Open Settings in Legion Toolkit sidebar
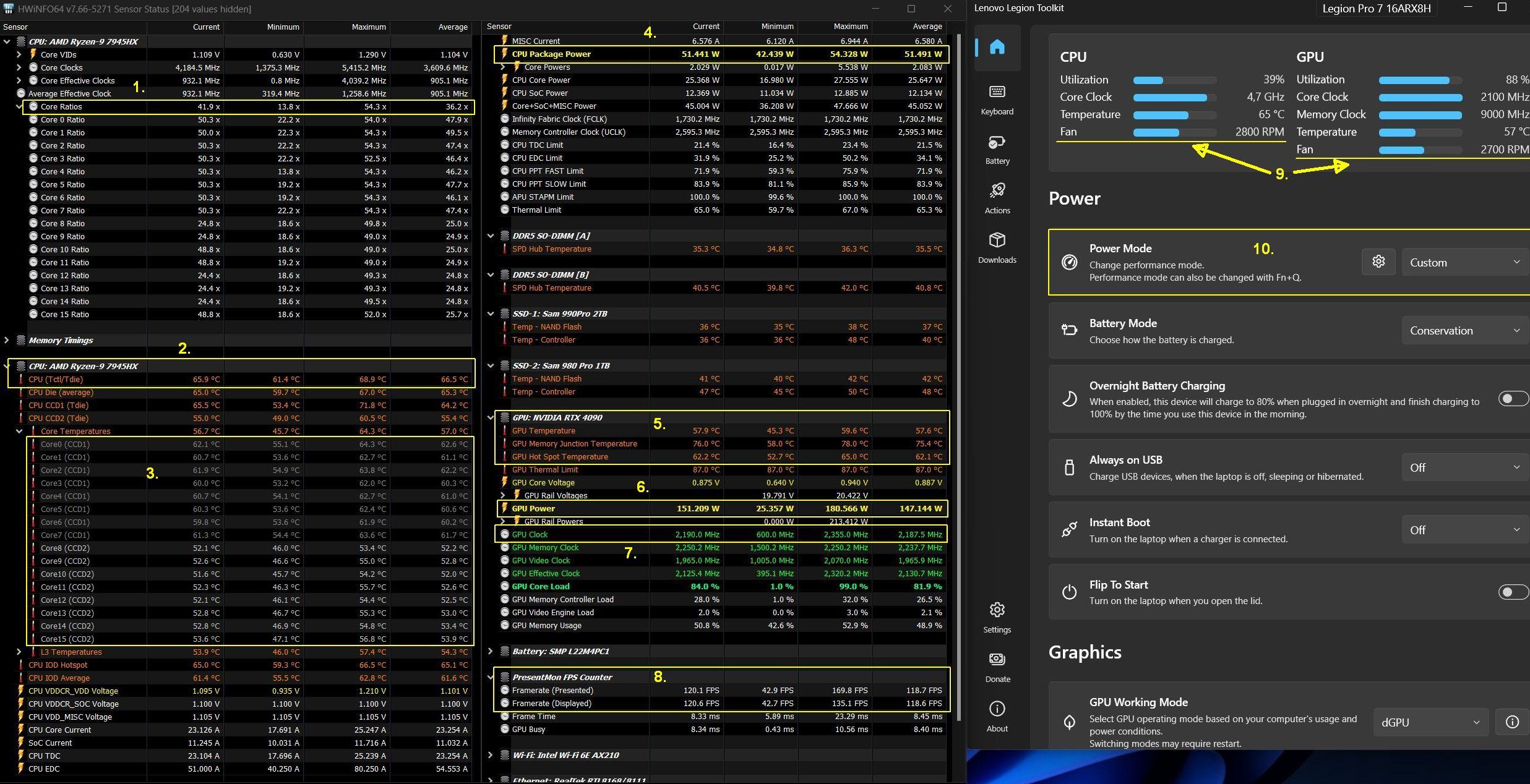 pos(997,618)
